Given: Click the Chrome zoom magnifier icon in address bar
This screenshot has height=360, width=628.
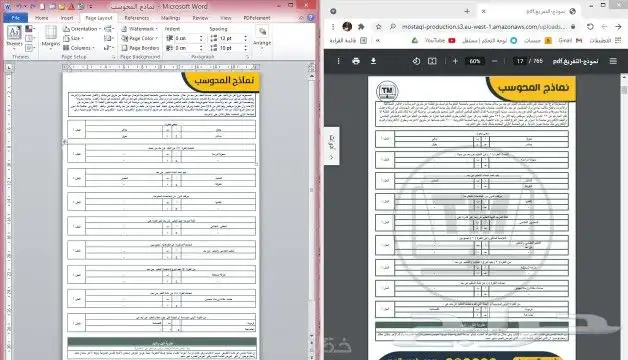Looking at the screenshot, I should click(392, 26).
